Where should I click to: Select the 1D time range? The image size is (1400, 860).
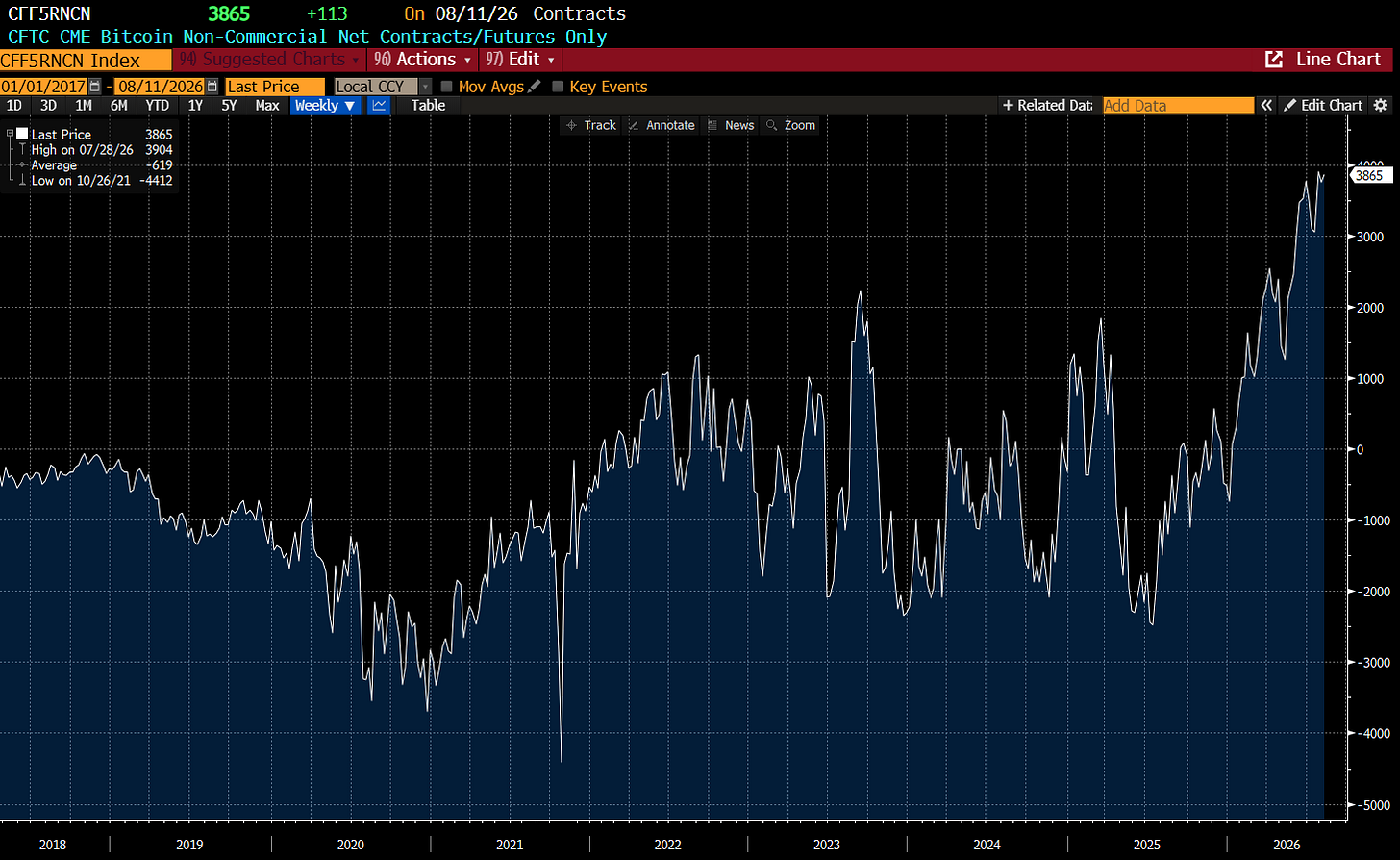14,106
